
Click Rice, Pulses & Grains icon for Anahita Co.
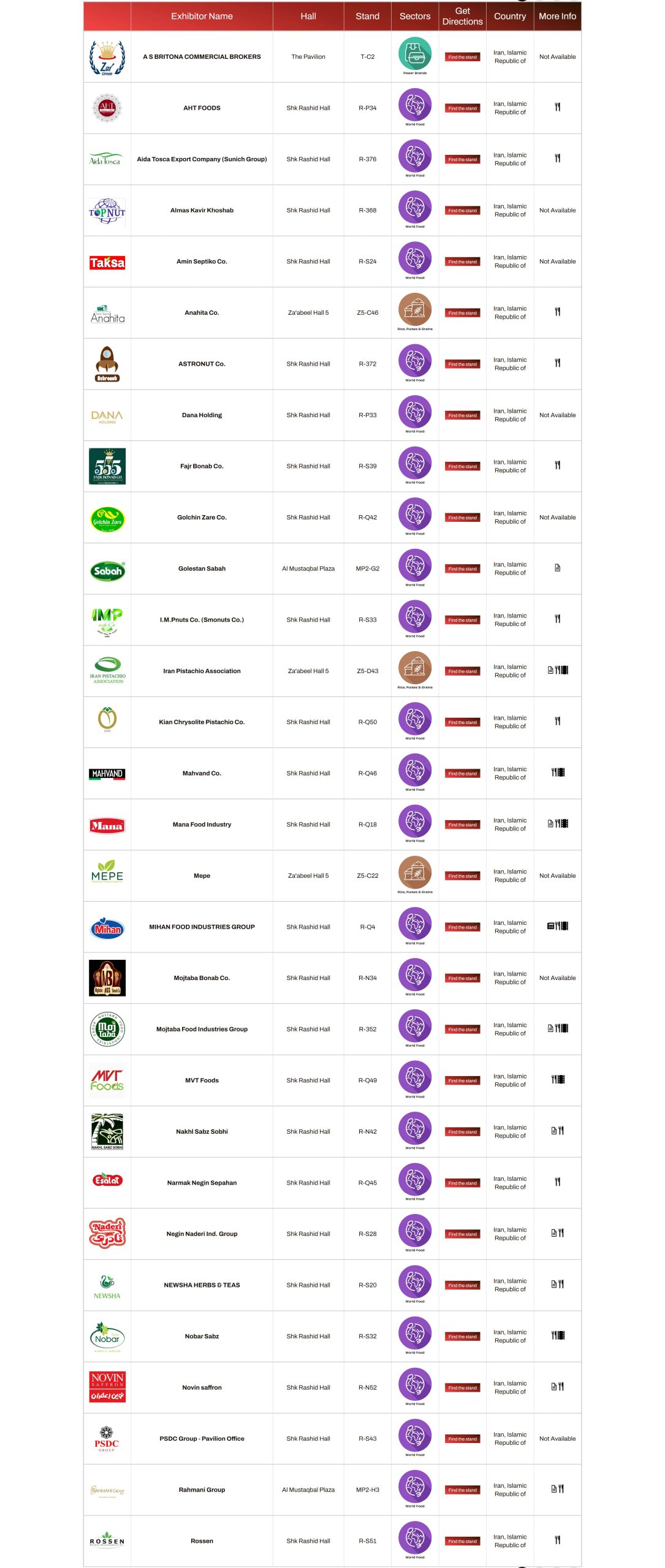coord(415,309)
